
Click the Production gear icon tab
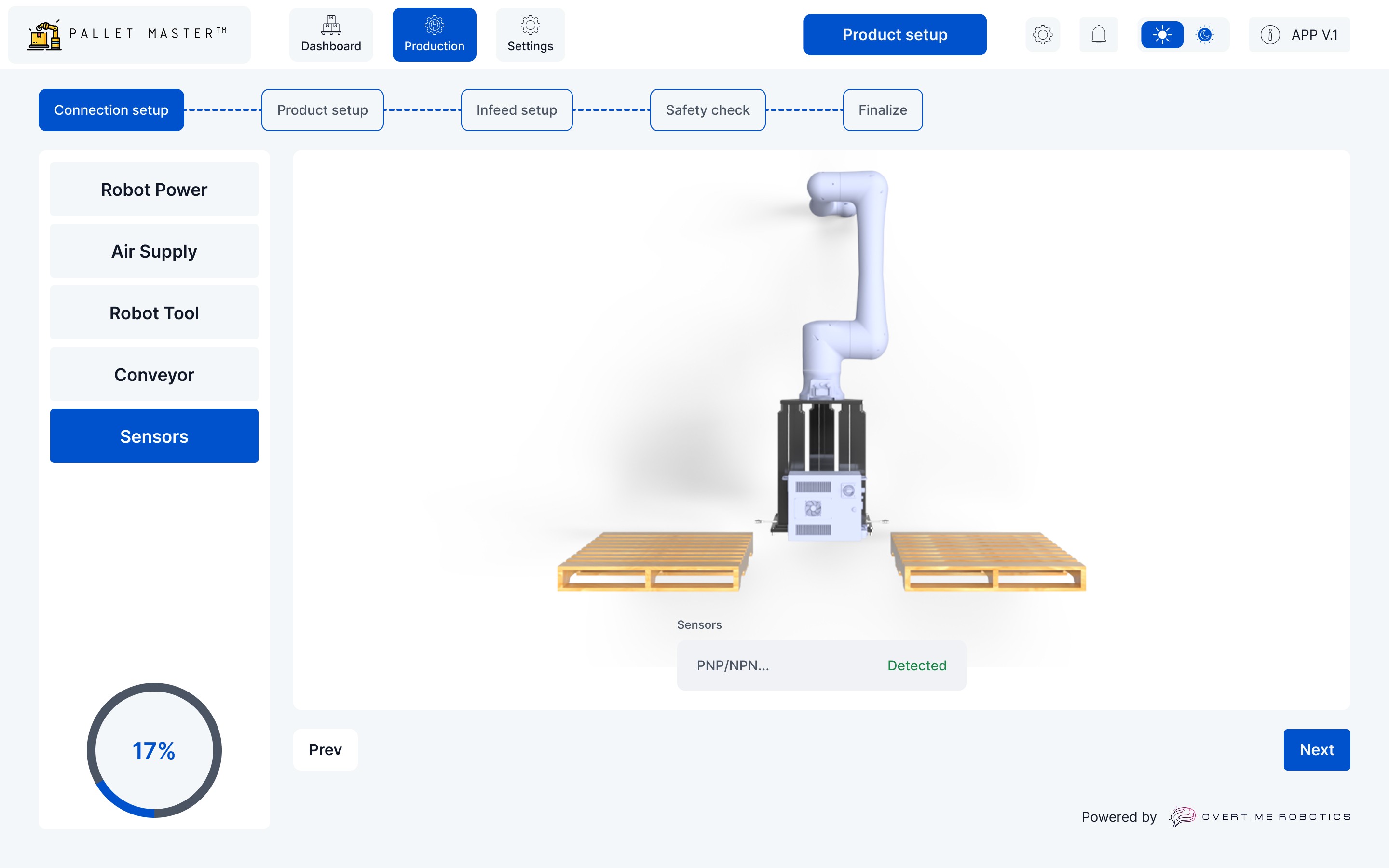(x=434, y=25)
